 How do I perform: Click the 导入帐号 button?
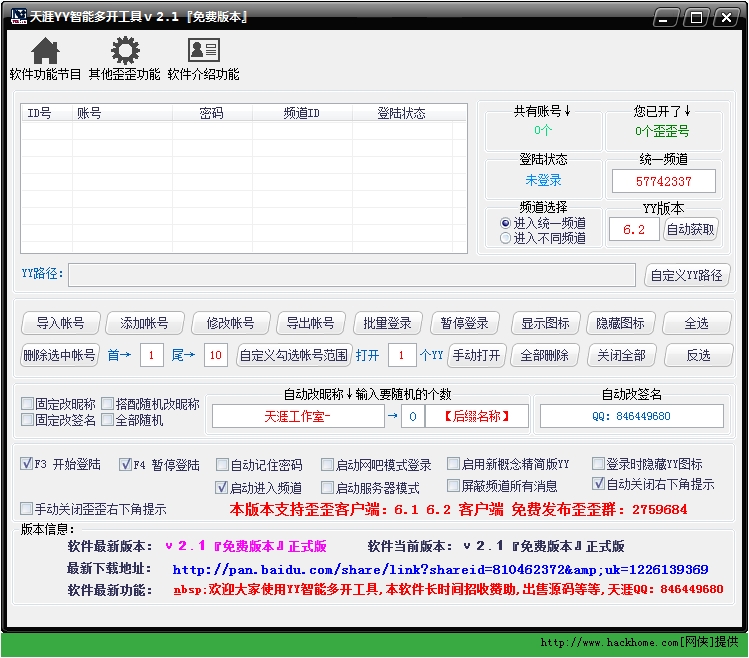click(60, 323)
